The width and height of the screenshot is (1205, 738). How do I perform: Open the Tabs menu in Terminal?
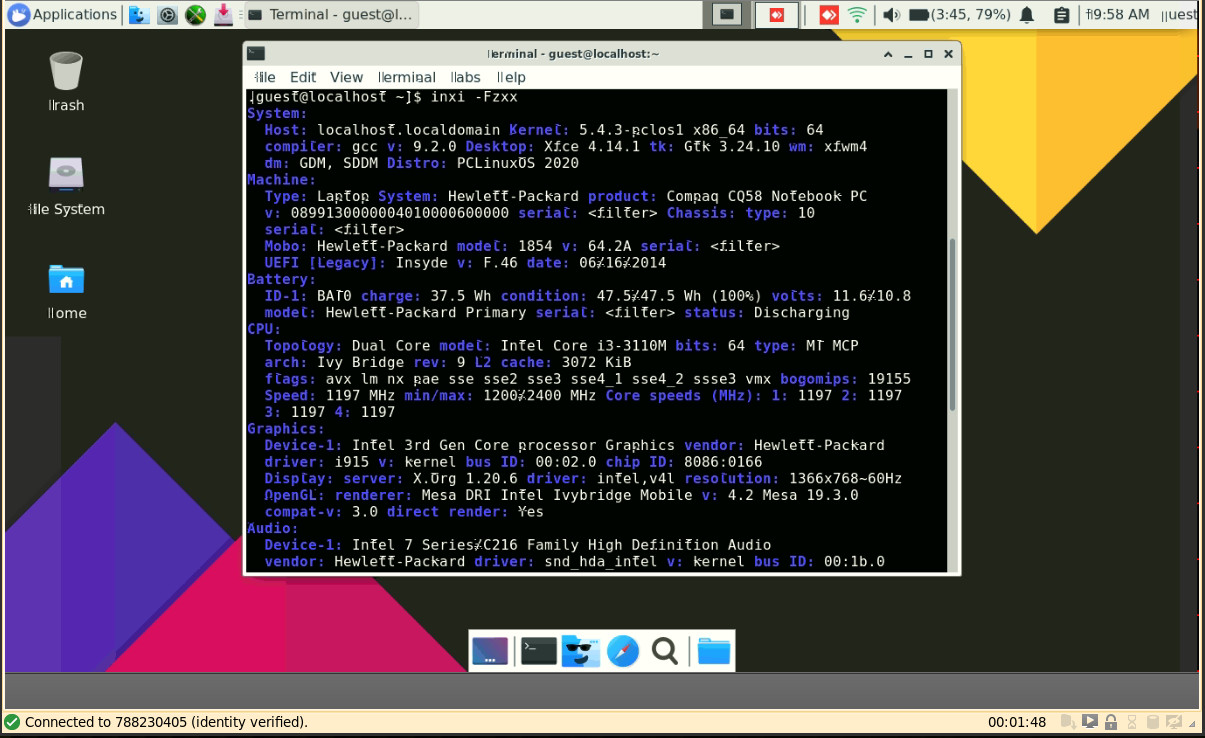point(465,77)
